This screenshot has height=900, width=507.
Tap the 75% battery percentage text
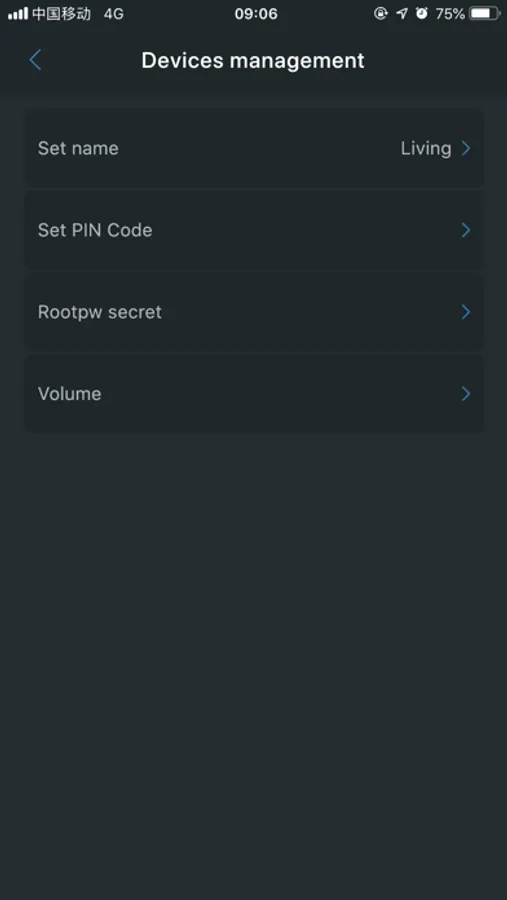point(450,14)
